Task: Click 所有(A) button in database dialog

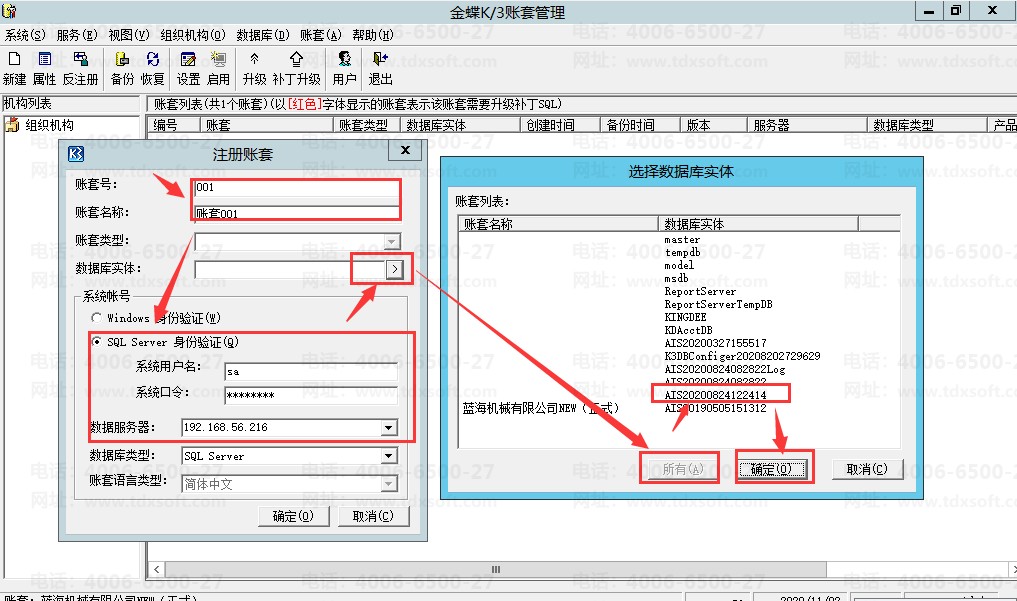Action: click(x=683, y=469)
